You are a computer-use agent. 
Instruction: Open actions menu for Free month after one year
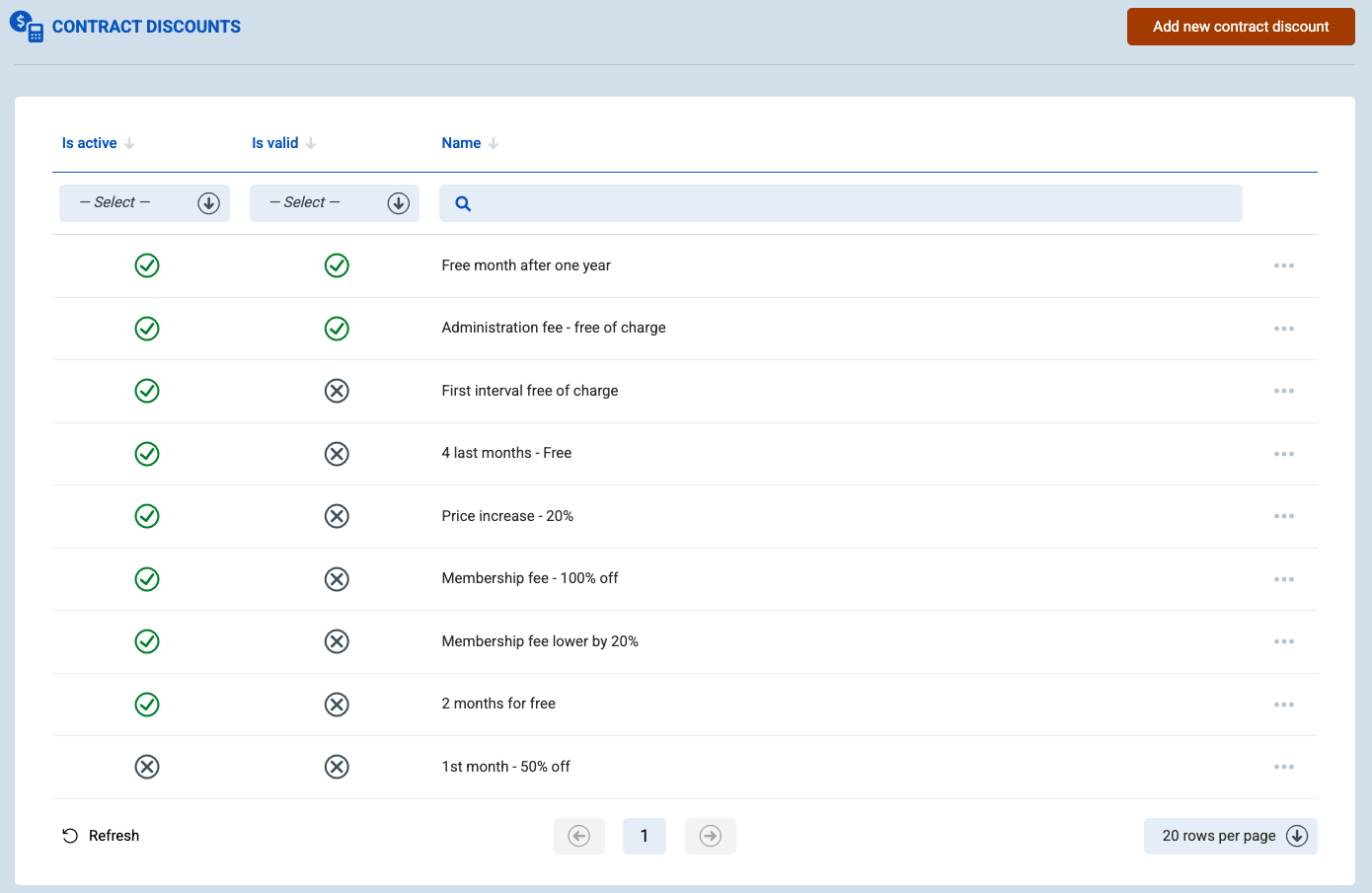pos(1283,265)
